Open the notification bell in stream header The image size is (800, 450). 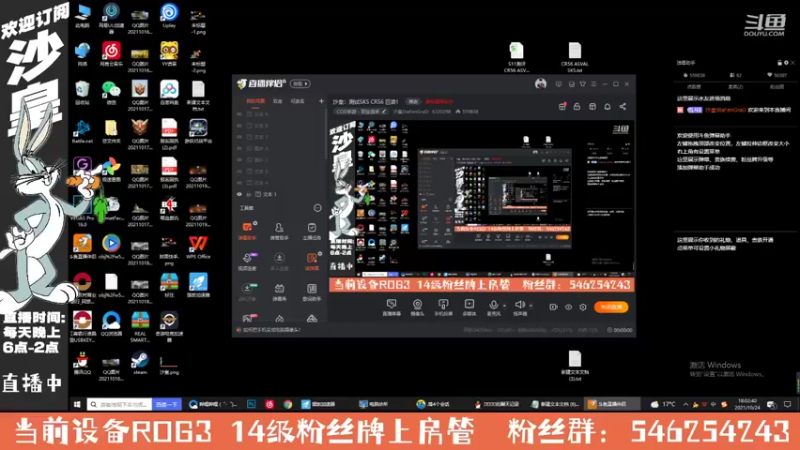click(x=607, y=107)
